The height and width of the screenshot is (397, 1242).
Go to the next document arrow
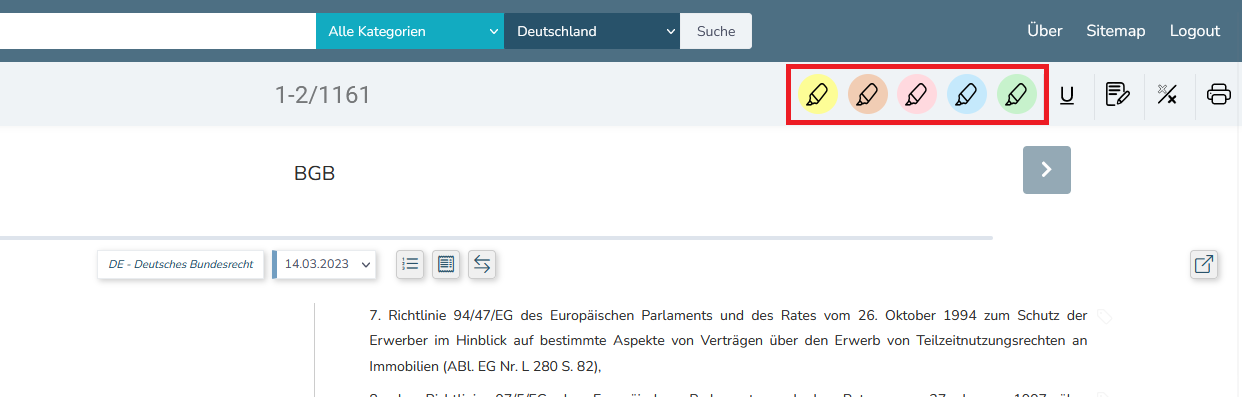click(1047, 170)
